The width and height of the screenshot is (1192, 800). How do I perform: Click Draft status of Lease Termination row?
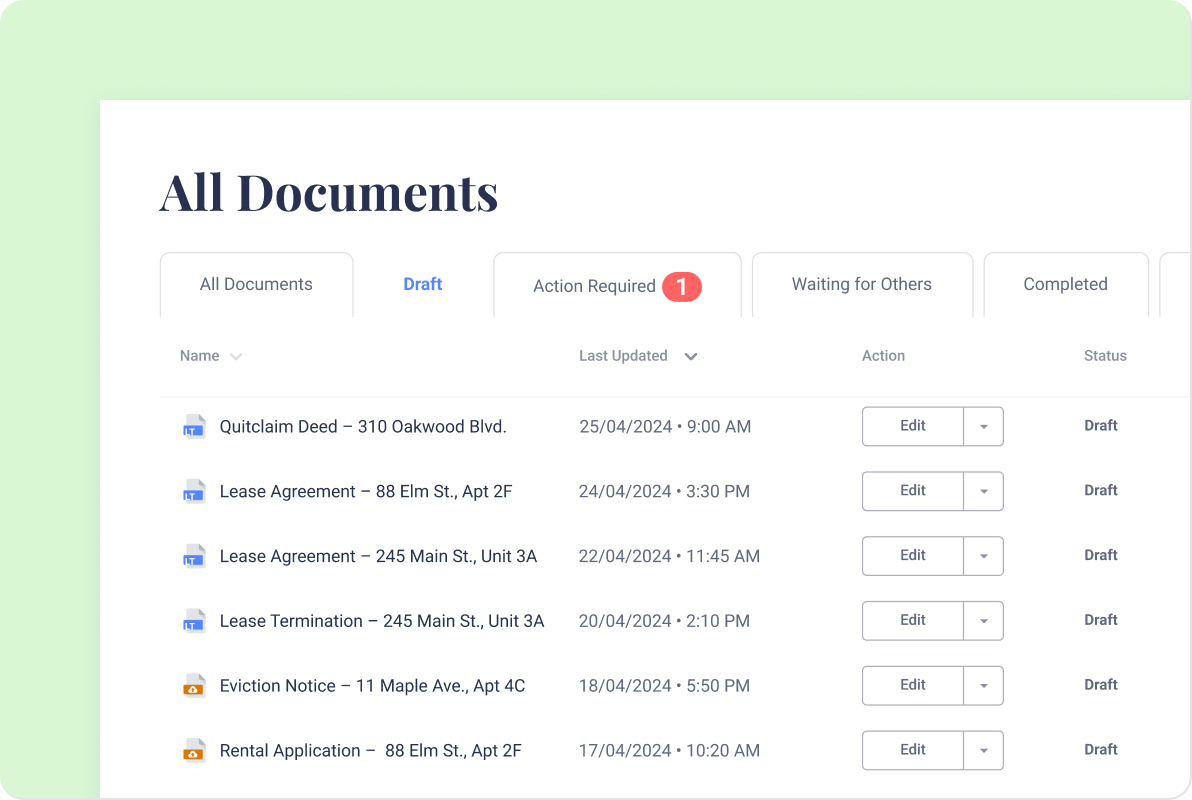tap(1101, 621)
